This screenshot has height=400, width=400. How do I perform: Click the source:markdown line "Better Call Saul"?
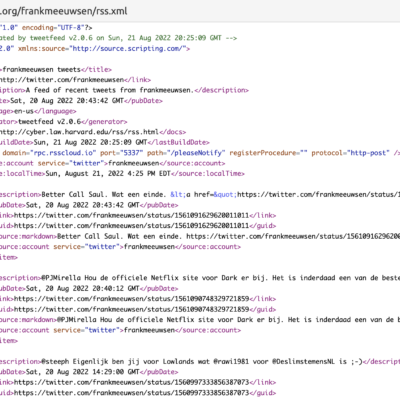[x=200, y=236]
